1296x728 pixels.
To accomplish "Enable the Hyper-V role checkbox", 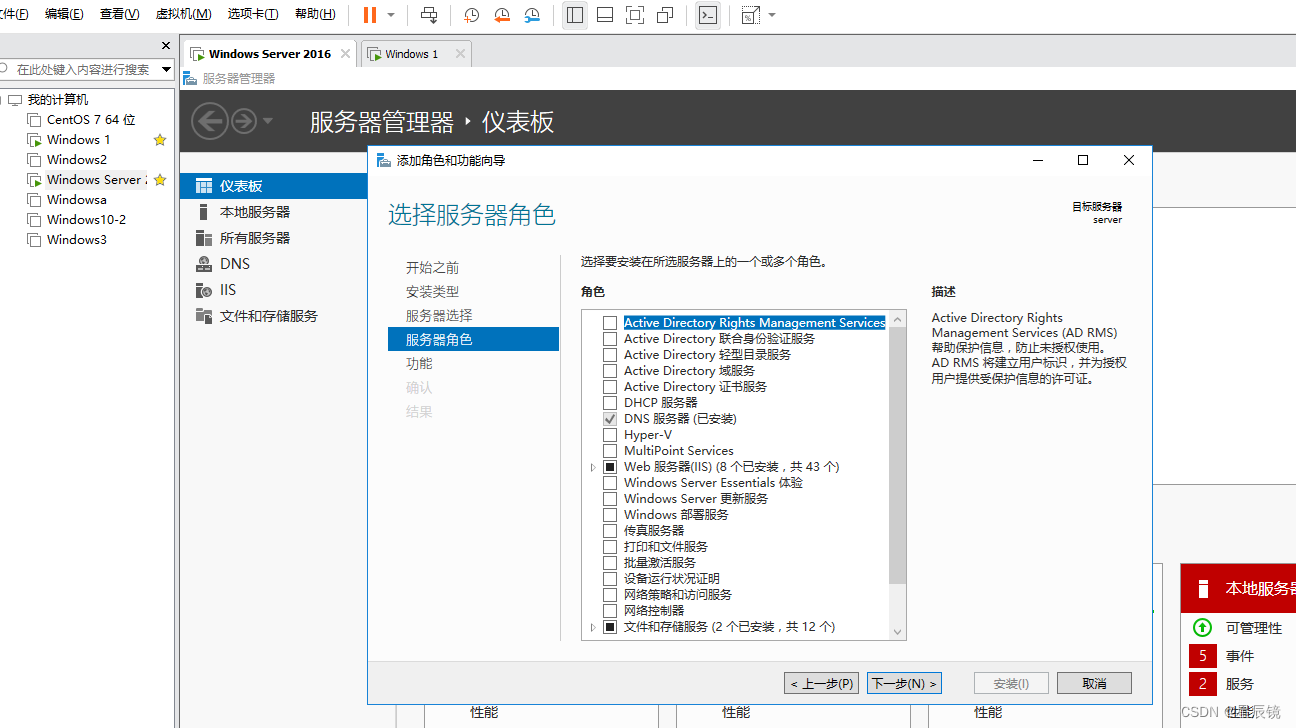I will (610, 434).
